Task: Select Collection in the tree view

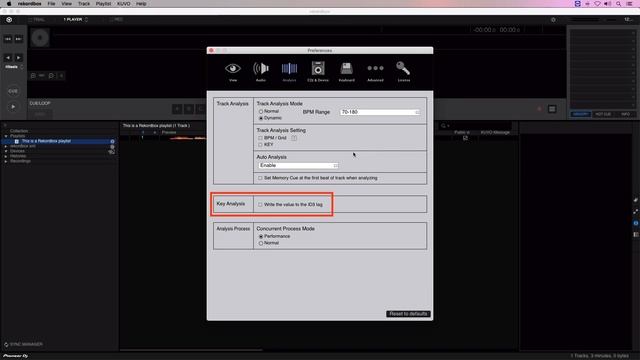Action: pos(19,131)
